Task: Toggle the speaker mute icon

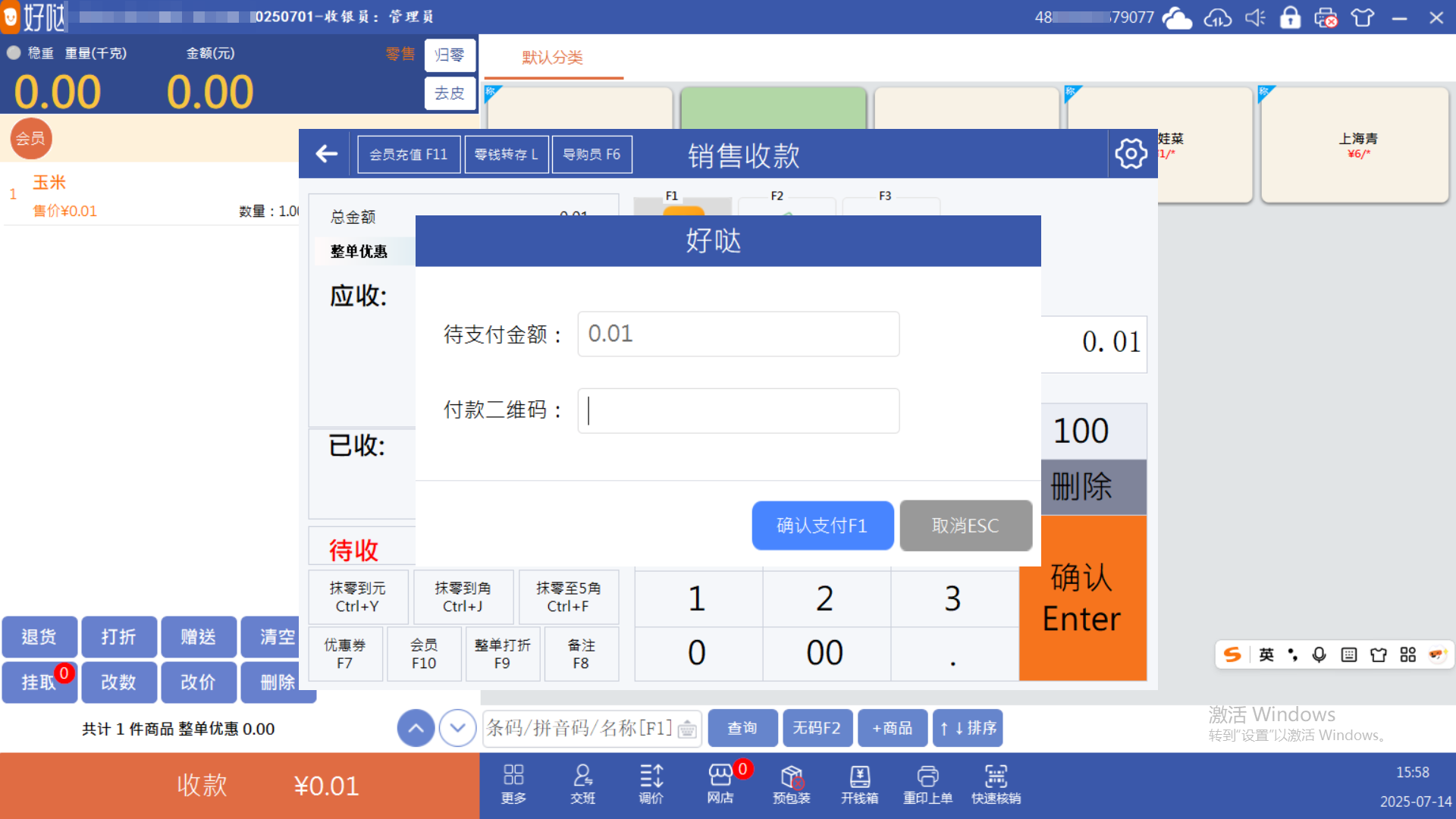Action: (1255, 17)
